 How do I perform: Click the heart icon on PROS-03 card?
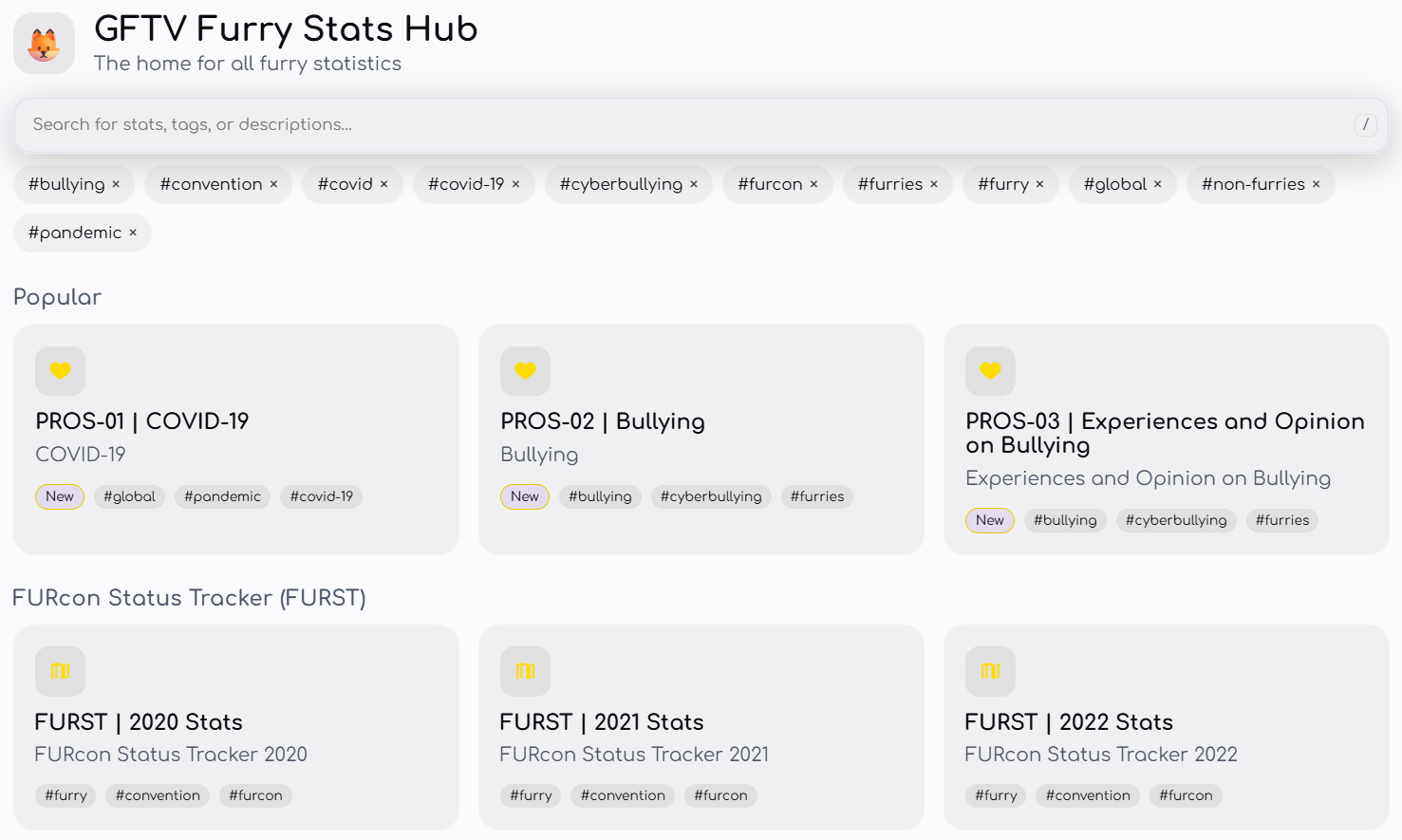point(990,371)
